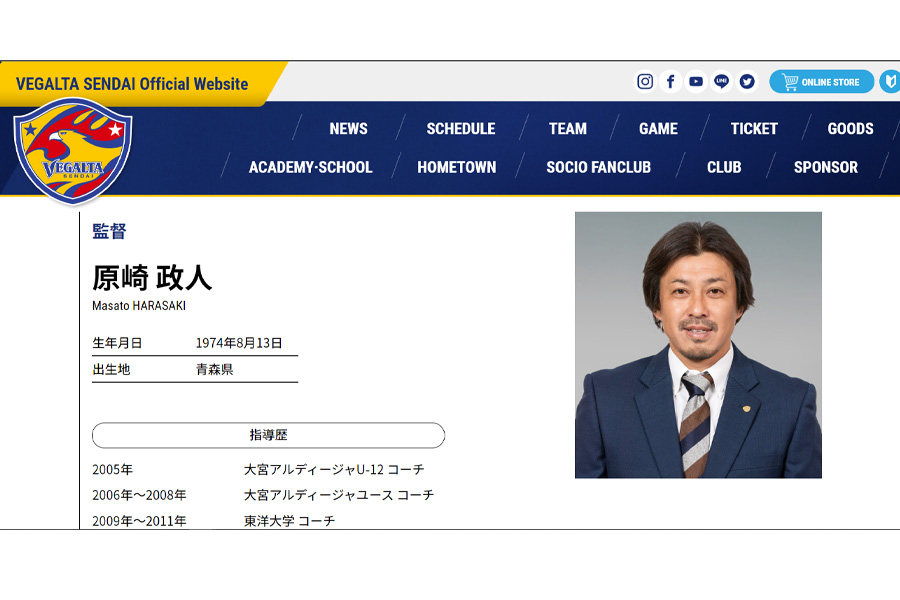Open the GOODS menu
The image size is (900, 600).
point(850,129)
